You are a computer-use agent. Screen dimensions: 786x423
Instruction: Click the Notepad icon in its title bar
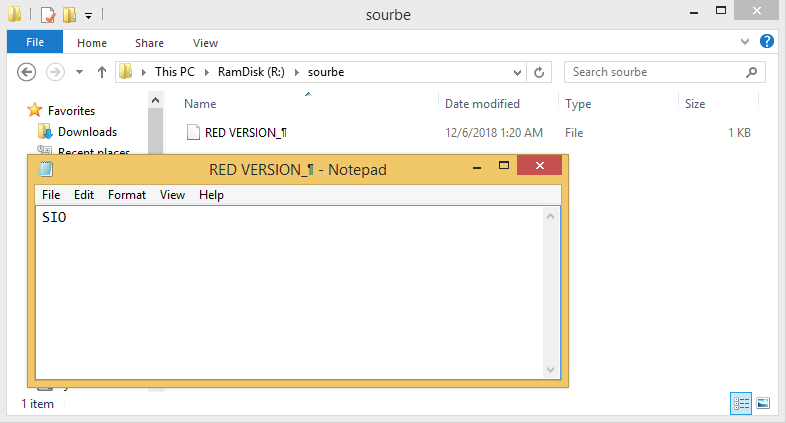point(45,169)
